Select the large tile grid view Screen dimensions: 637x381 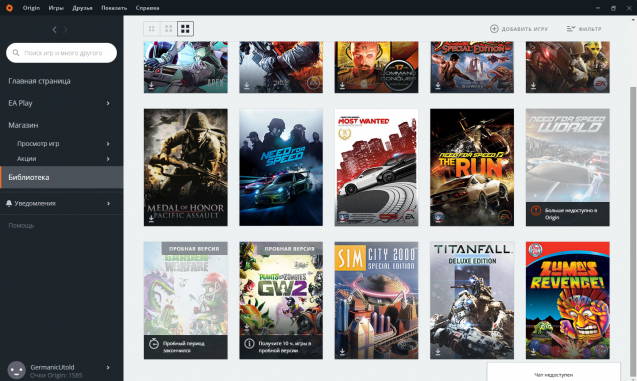click(x=185, y=29)
